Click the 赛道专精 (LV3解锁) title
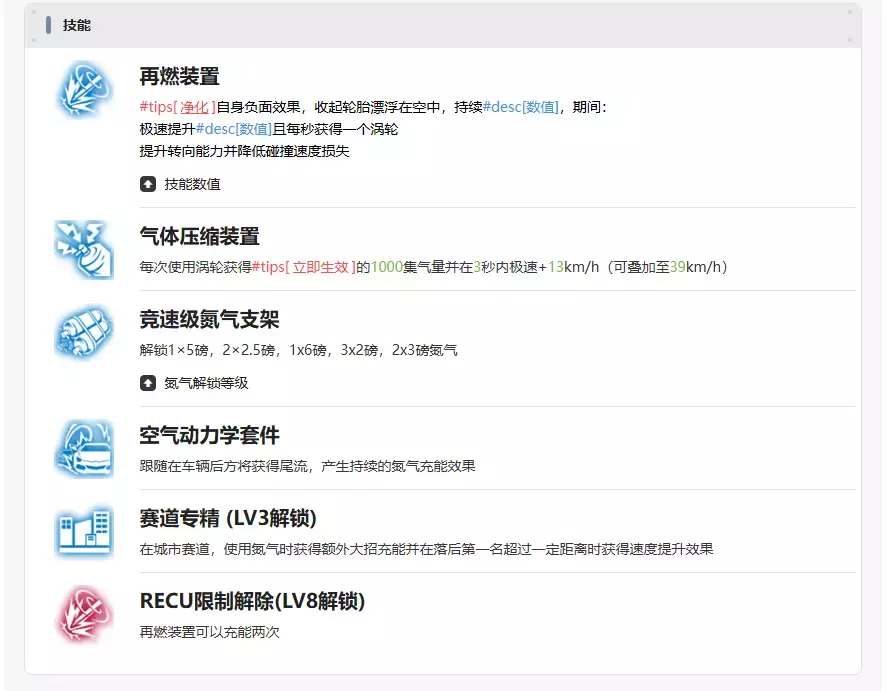The height and width of the screenshot is (691, 887). [x=228, y=519]
